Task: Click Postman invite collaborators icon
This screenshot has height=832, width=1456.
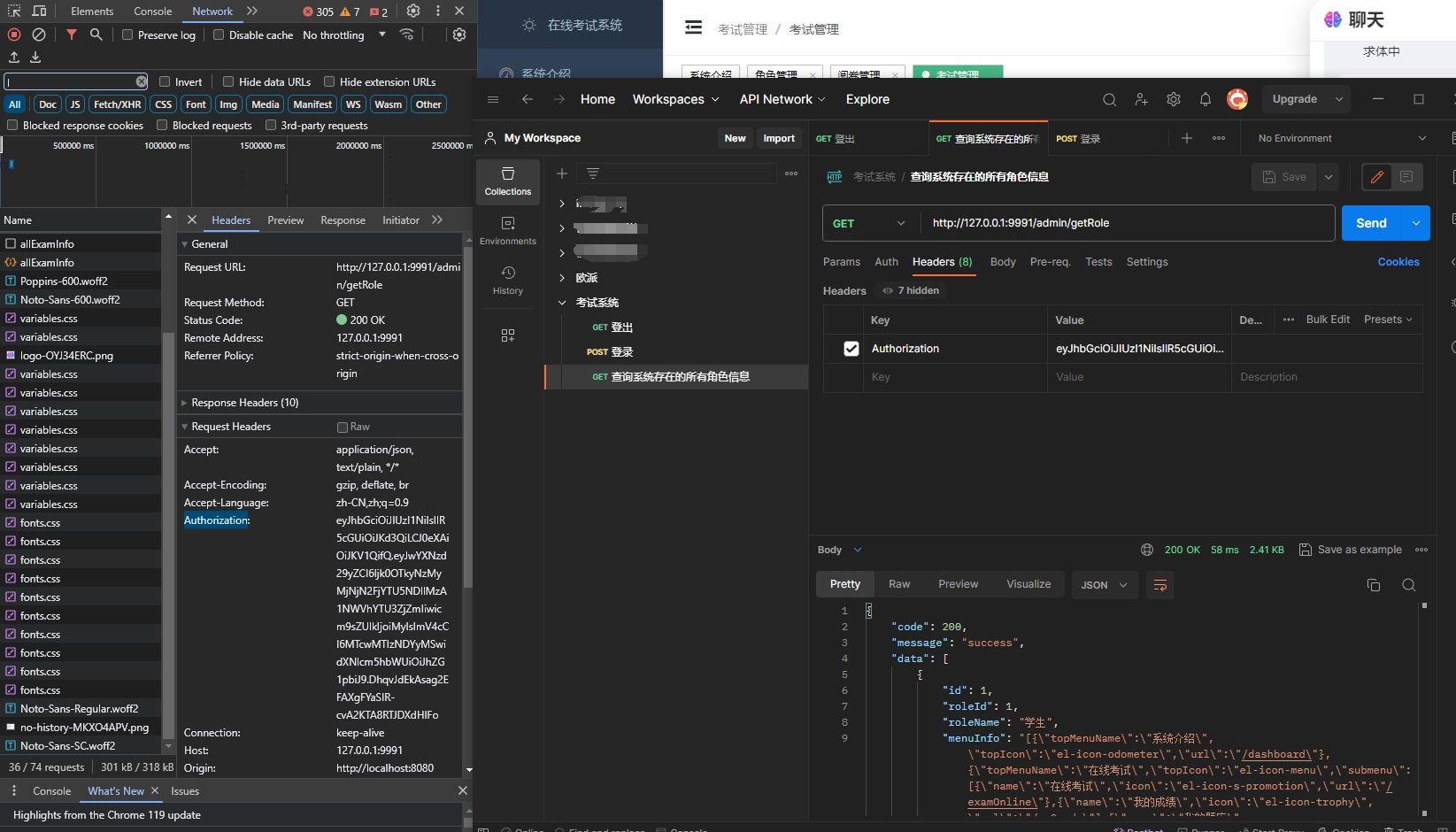Action: [x=1141, y=99]
